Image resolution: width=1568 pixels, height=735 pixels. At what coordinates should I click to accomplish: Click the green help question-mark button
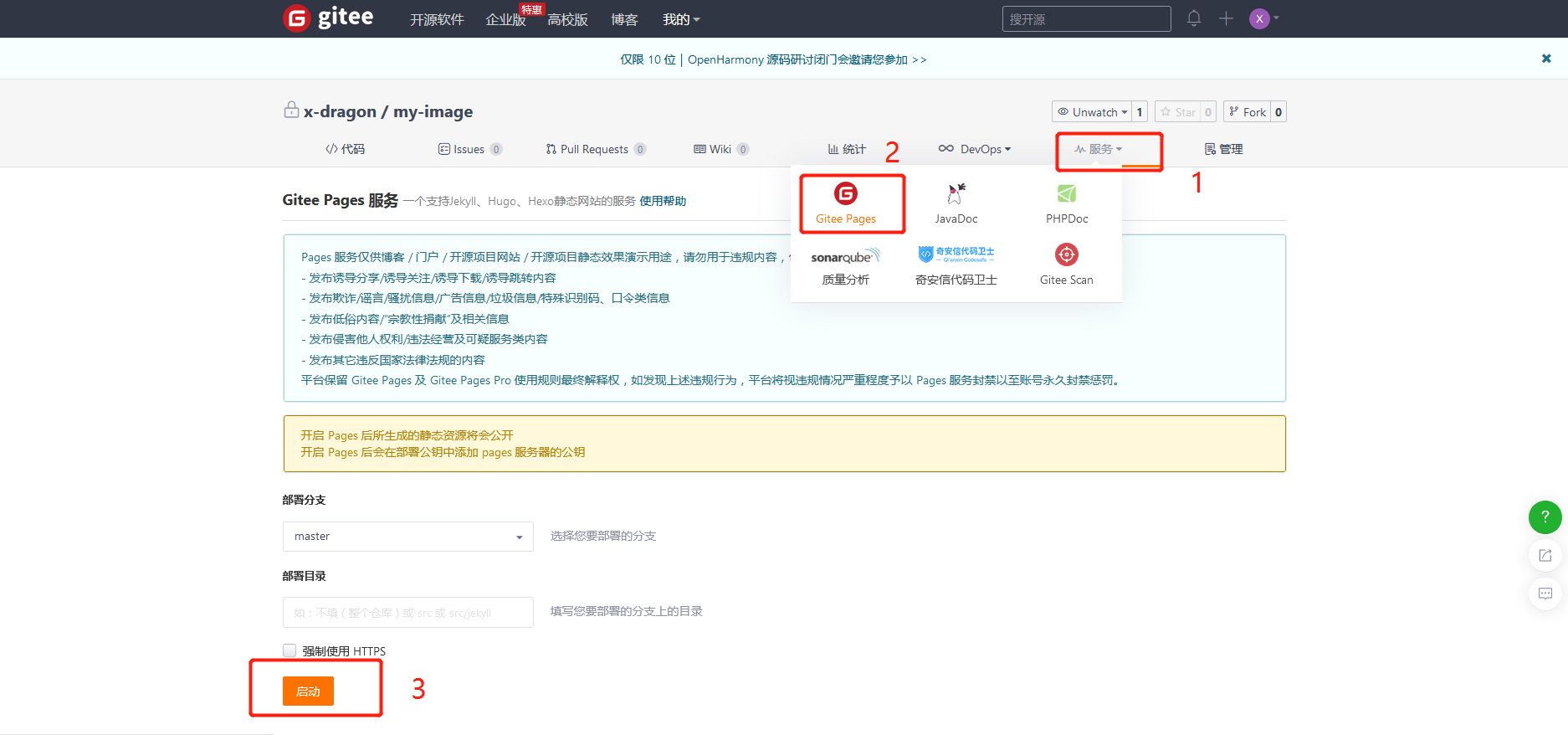pyautogui.click(x=1545, y=517)
